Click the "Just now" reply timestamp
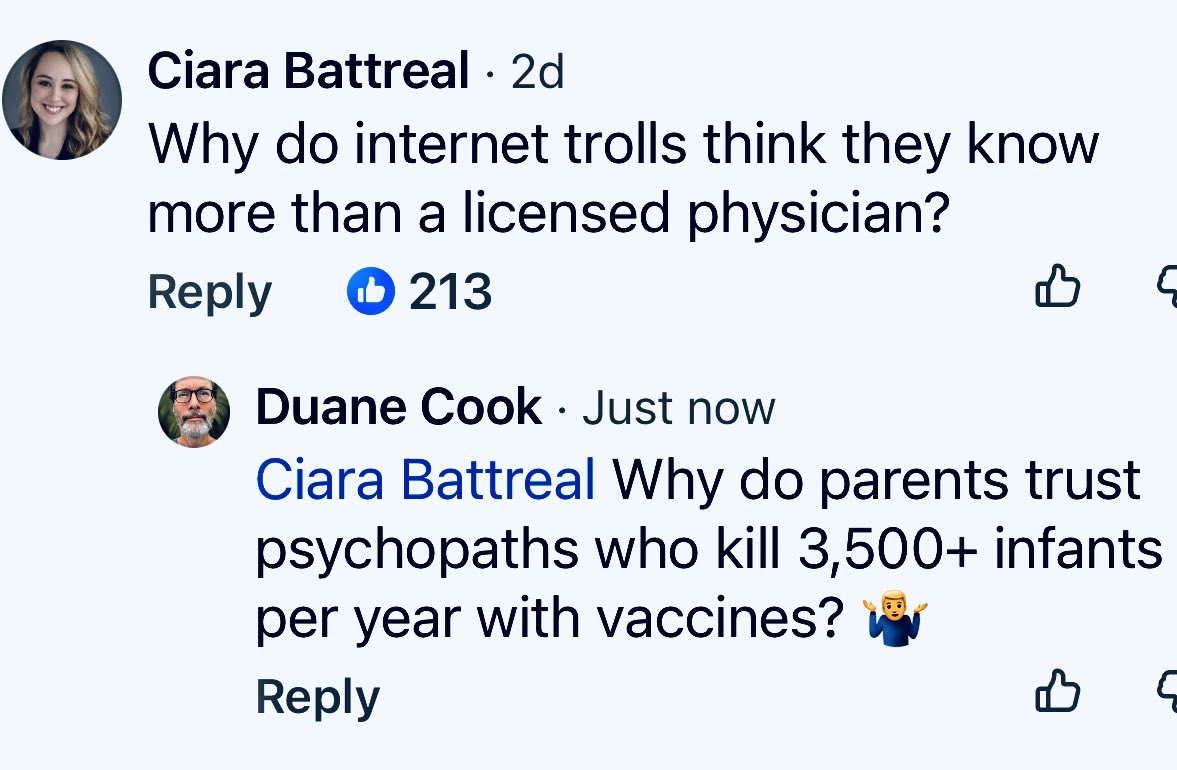The height and width of the screenshot is (770, 1177). pos(678,408)
